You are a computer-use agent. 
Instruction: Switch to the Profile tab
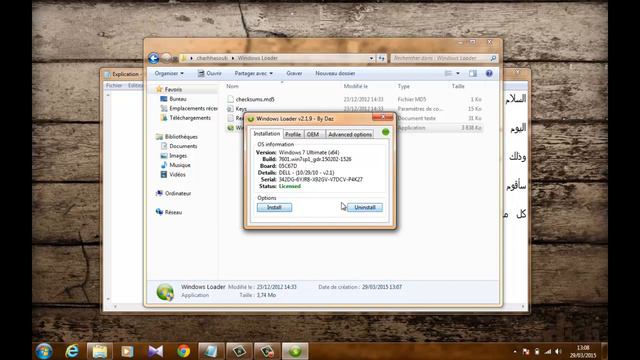[293, 134]
